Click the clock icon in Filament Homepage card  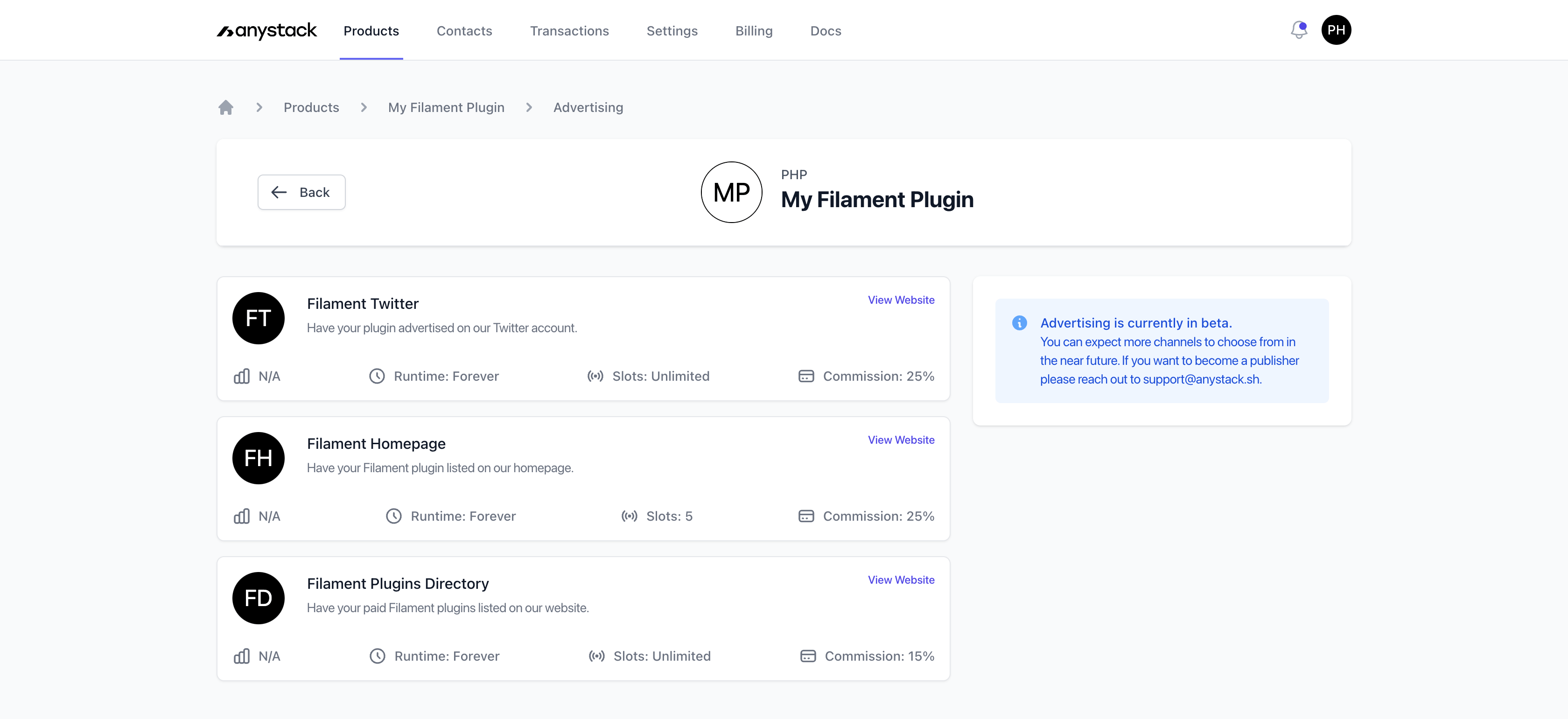click(394, 516)
